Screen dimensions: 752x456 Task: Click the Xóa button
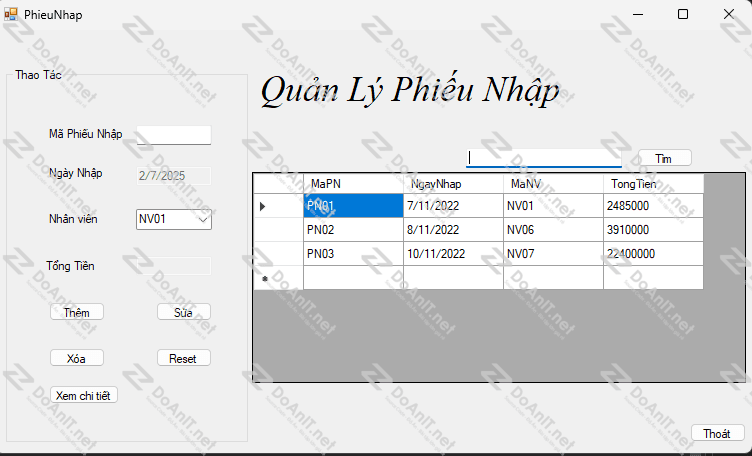(77, 358)
